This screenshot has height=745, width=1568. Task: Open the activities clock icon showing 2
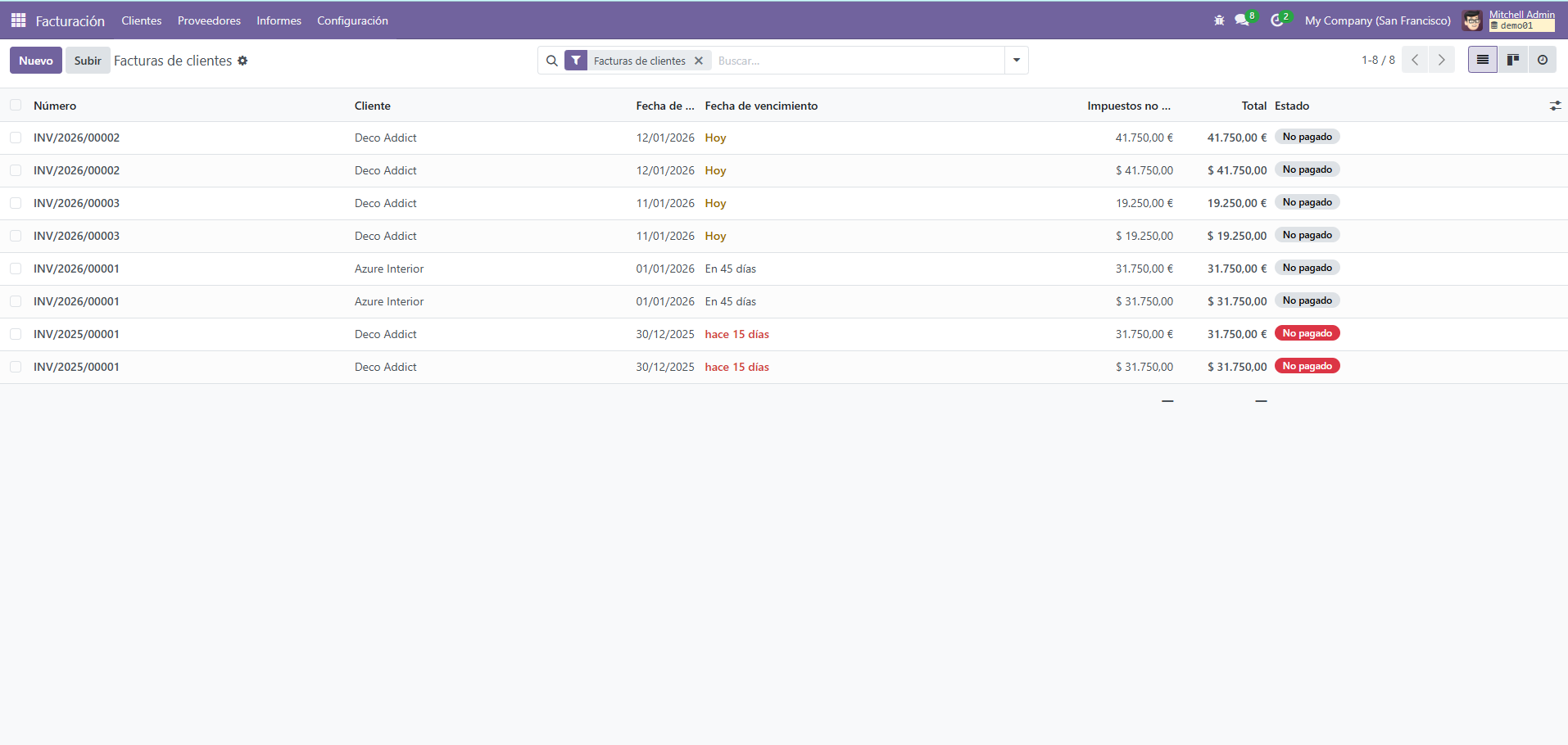[1276, 20]
